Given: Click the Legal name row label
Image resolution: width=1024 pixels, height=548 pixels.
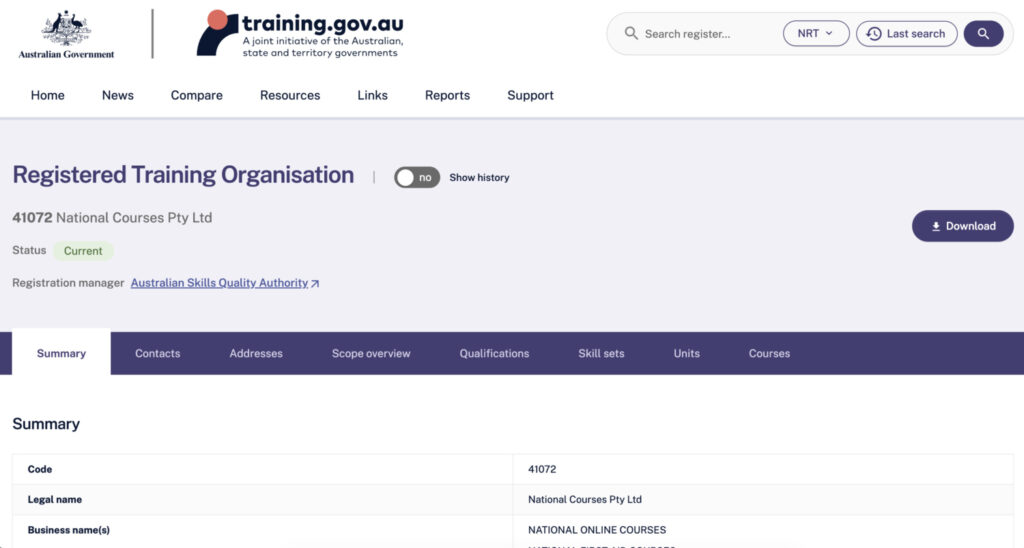Looking at the screenshot, I should pos(55,499).
